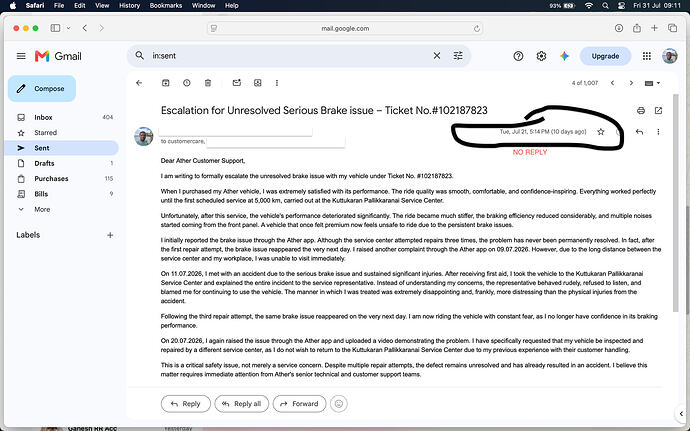Open the Inbox folder
The height and width of the screenshot is (431, 690).
click(62, 117)
